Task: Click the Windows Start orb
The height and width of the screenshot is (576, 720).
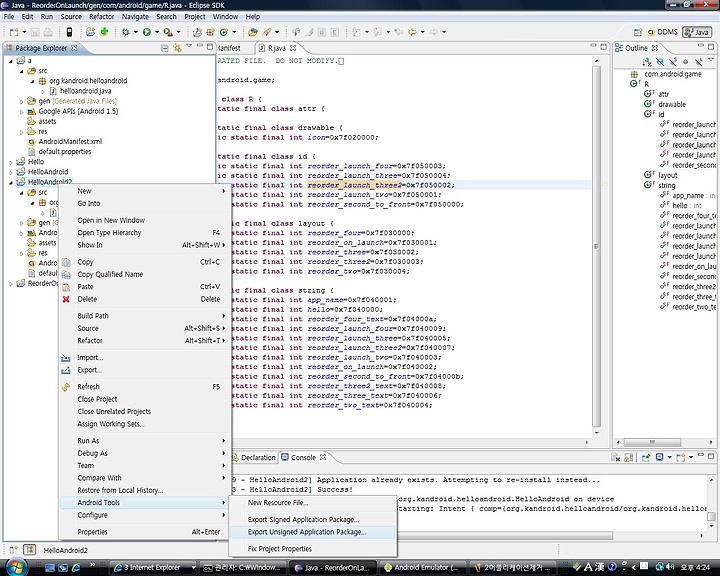Action: point(15,567)
